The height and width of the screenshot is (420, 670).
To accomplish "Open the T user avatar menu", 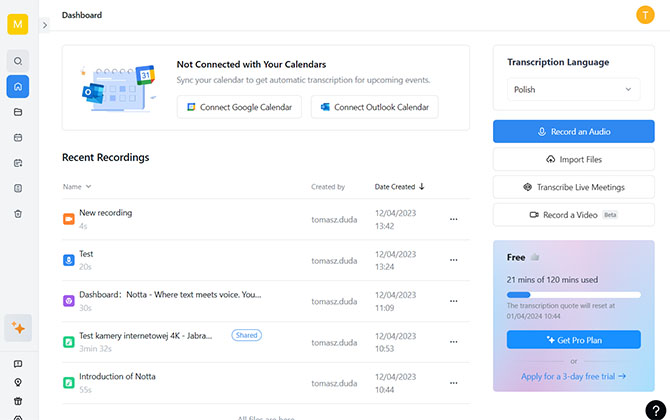I will pos(645,15).
